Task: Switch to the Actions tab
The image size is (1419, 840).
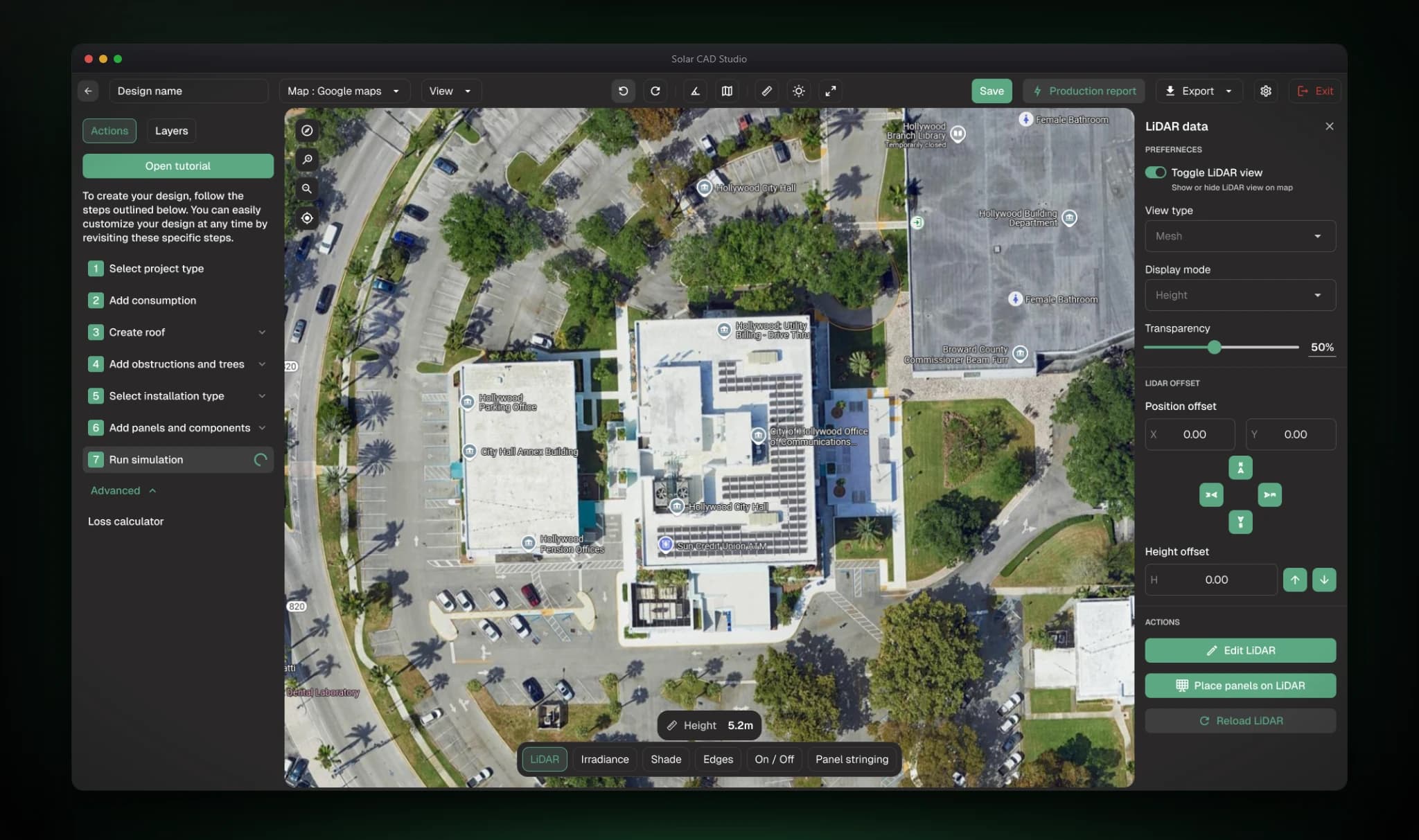Action: (x=109, y=131)
